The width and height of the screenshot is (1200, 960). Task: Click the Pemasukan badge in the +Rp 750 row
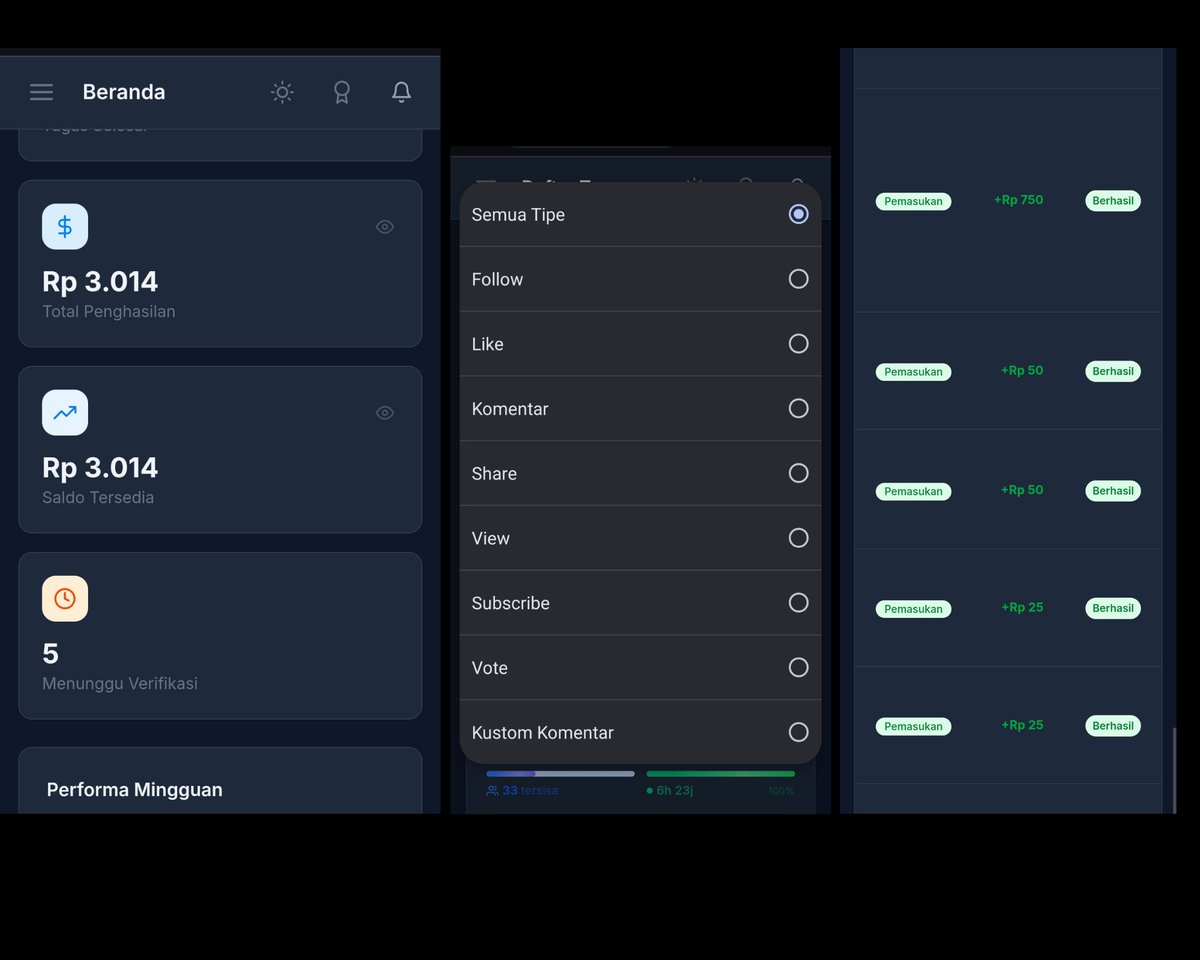click(913, 201)
